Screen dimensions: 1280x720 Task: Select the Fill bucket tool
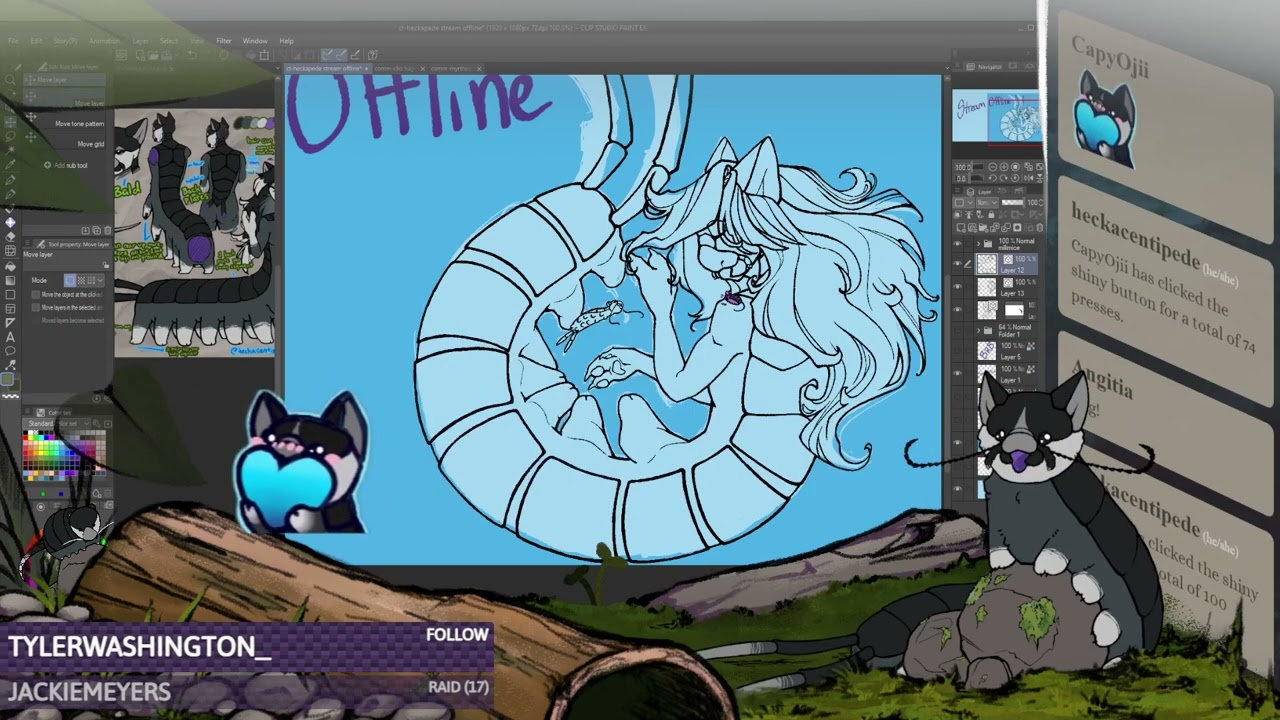(10, 266)
